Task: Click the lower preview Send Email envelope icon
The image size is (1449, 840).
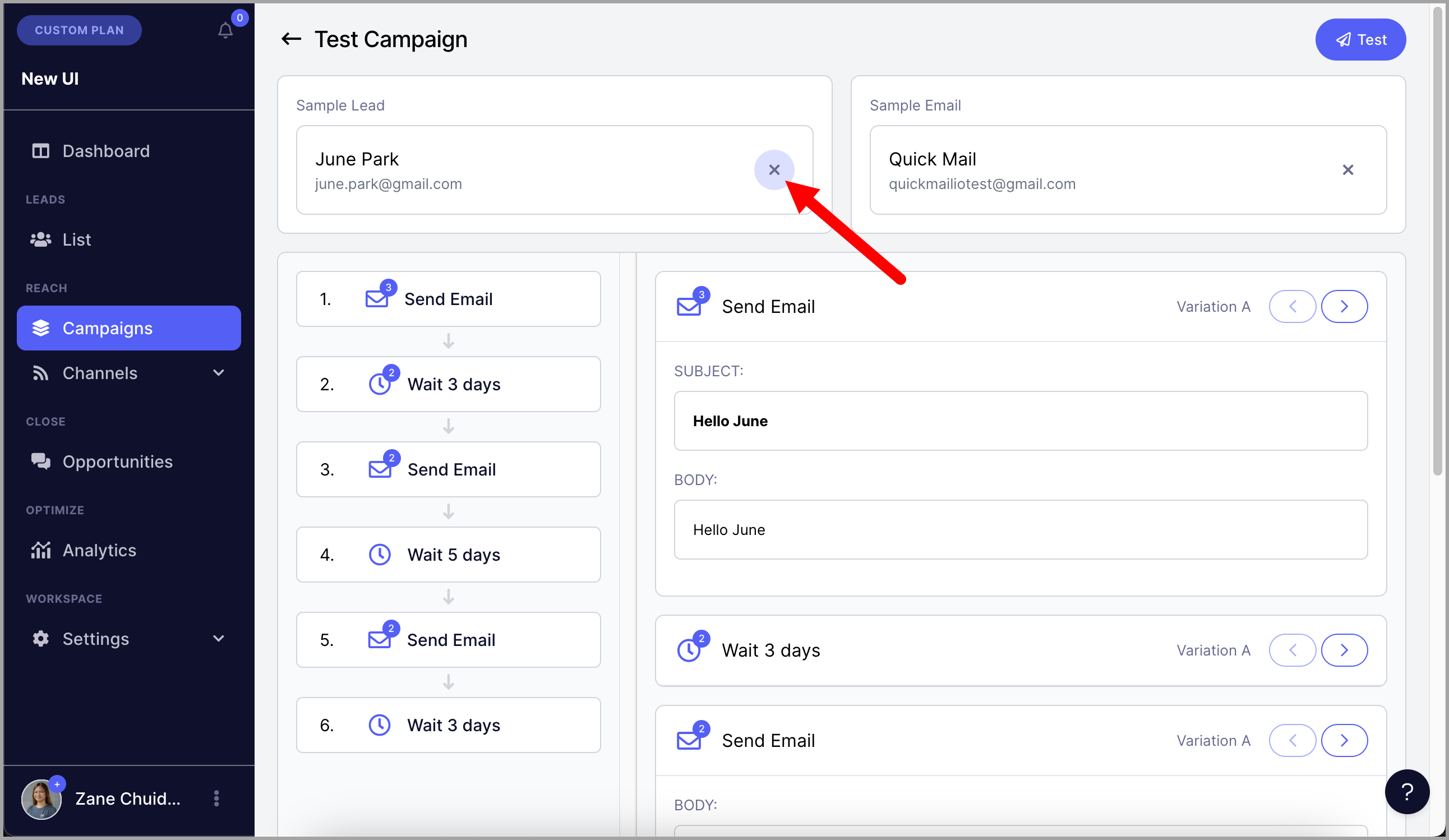Action: point(688,741)
